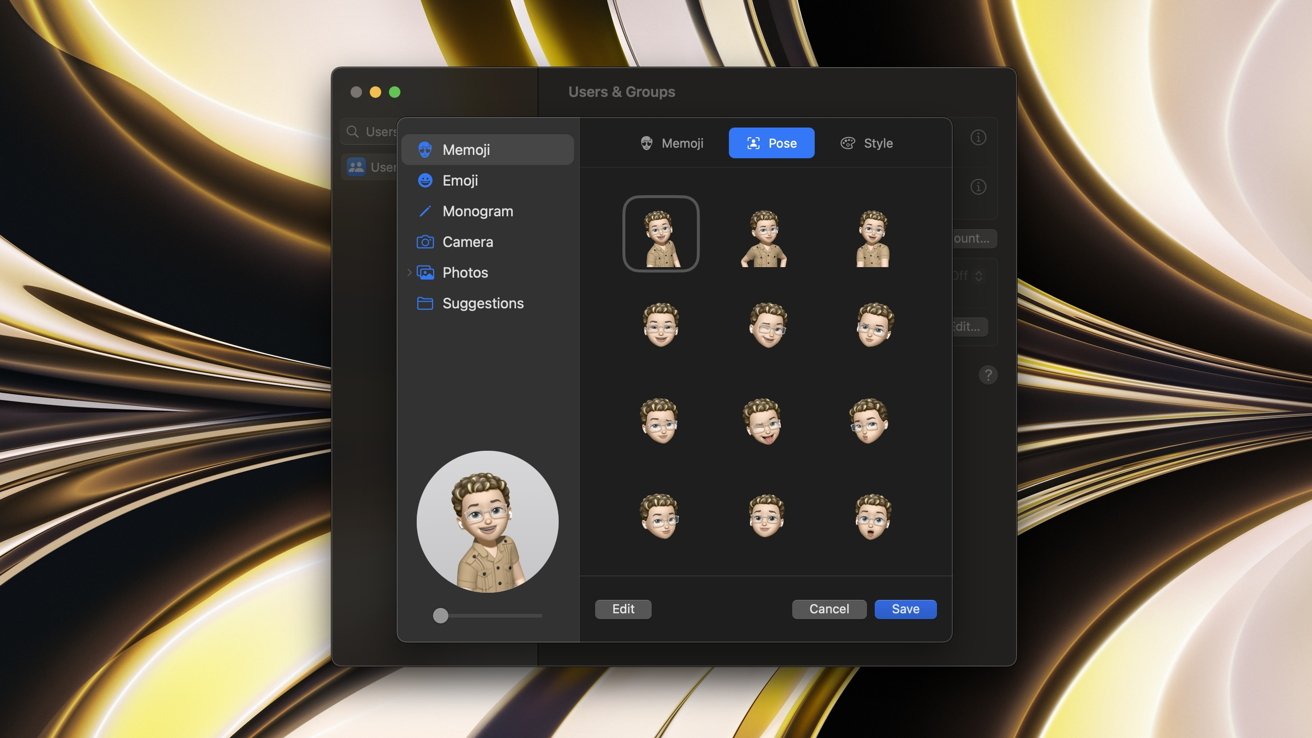This screenshot has width=1312, height=738.
Task: Switch to the Style tab
Action: pos(866,143)
